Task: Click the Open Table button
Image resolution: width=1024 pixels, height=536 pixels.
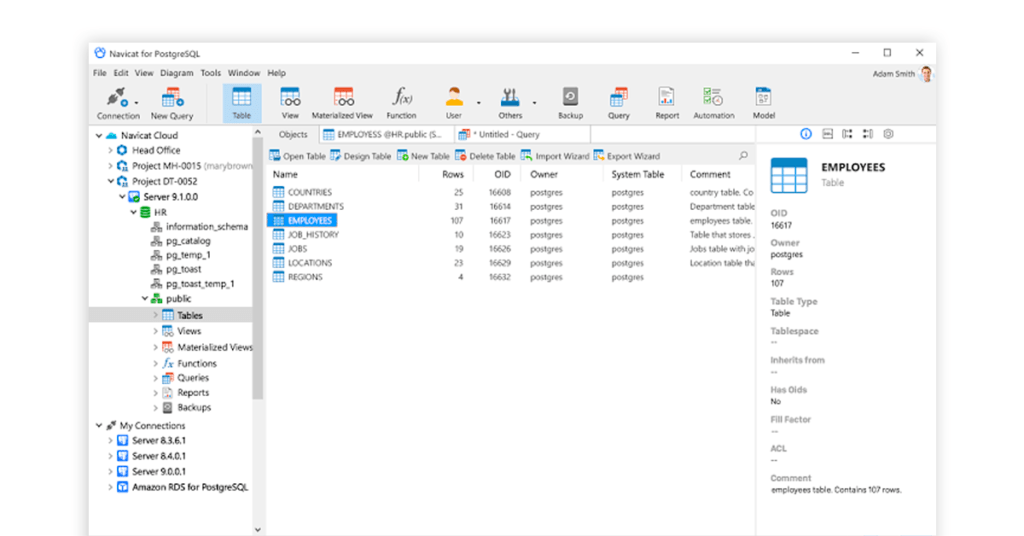Action: [x=297, y=156]
